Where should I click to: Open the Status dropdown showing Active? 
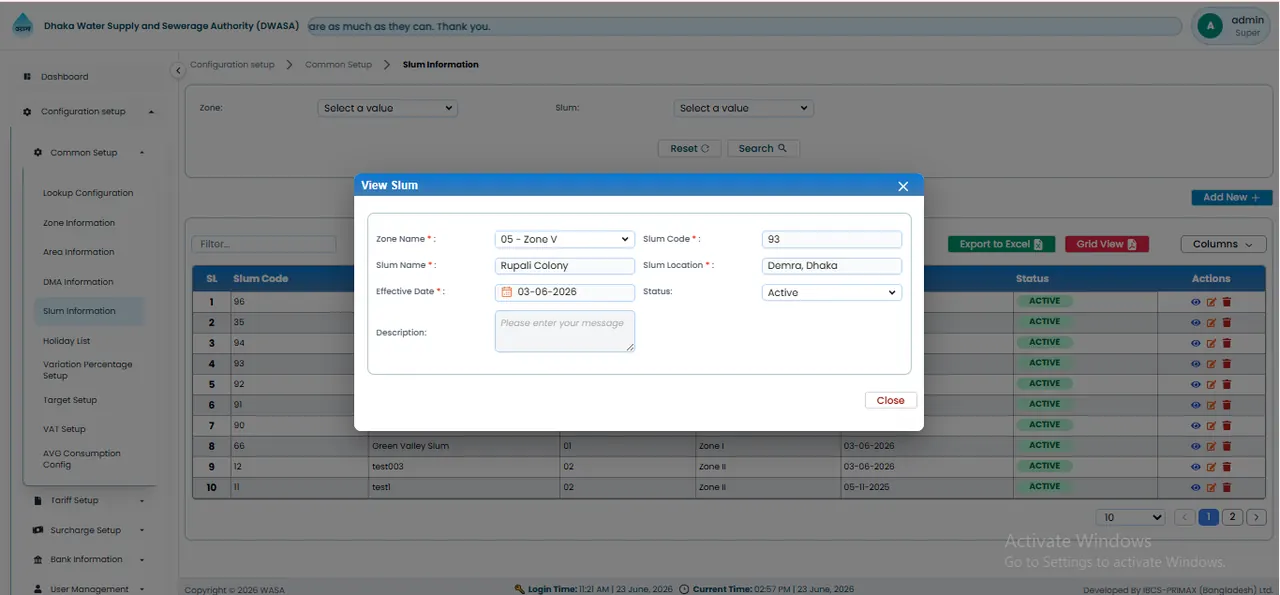coord(832,293)
